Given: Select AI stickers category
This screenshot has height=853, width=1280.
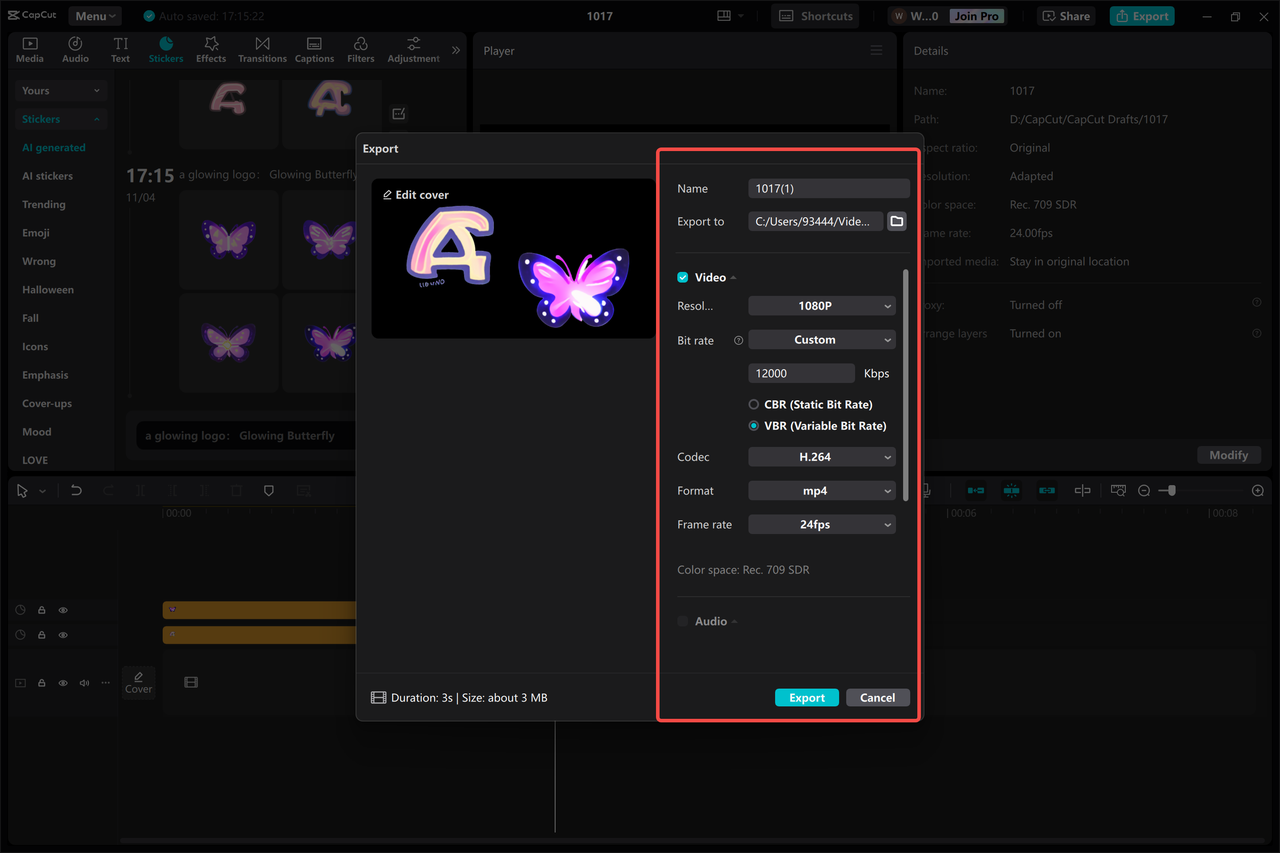Looking at the screenshot, I should [48, 176].
